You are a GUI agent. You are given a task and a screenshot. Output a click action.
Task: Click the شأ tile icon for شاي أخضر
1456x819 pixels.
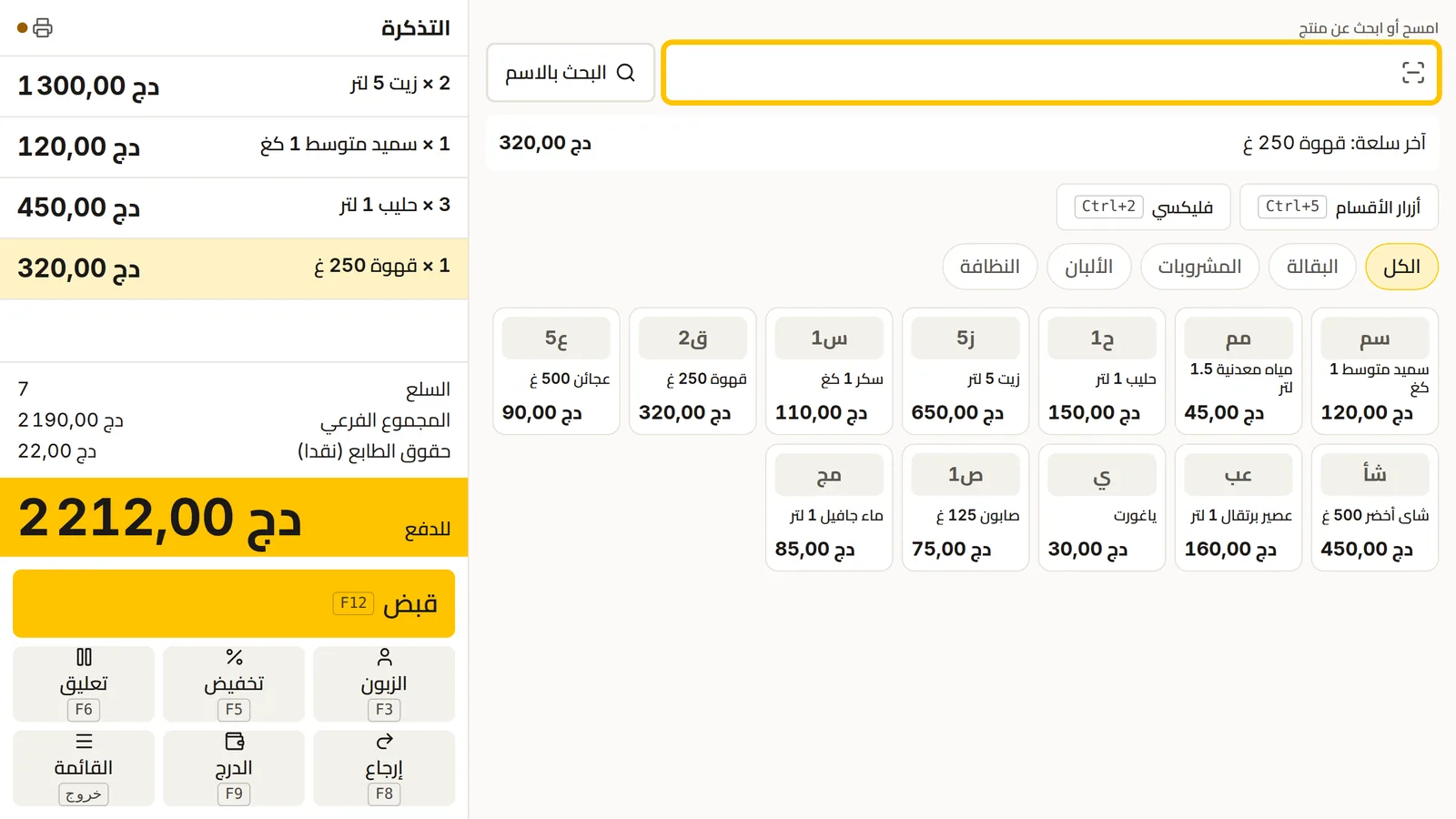click(1374, 475)
